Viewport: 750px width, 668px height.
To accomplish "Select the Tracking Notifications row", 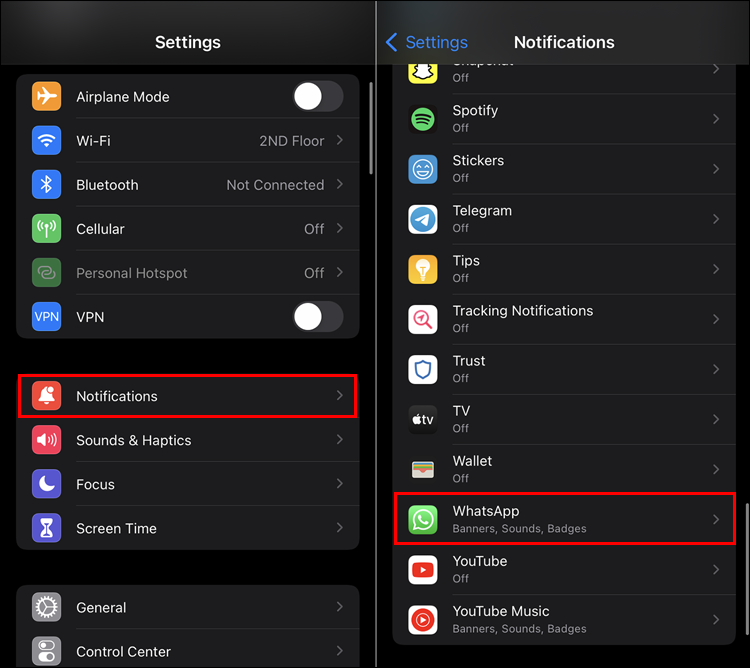I will [564, 319].
